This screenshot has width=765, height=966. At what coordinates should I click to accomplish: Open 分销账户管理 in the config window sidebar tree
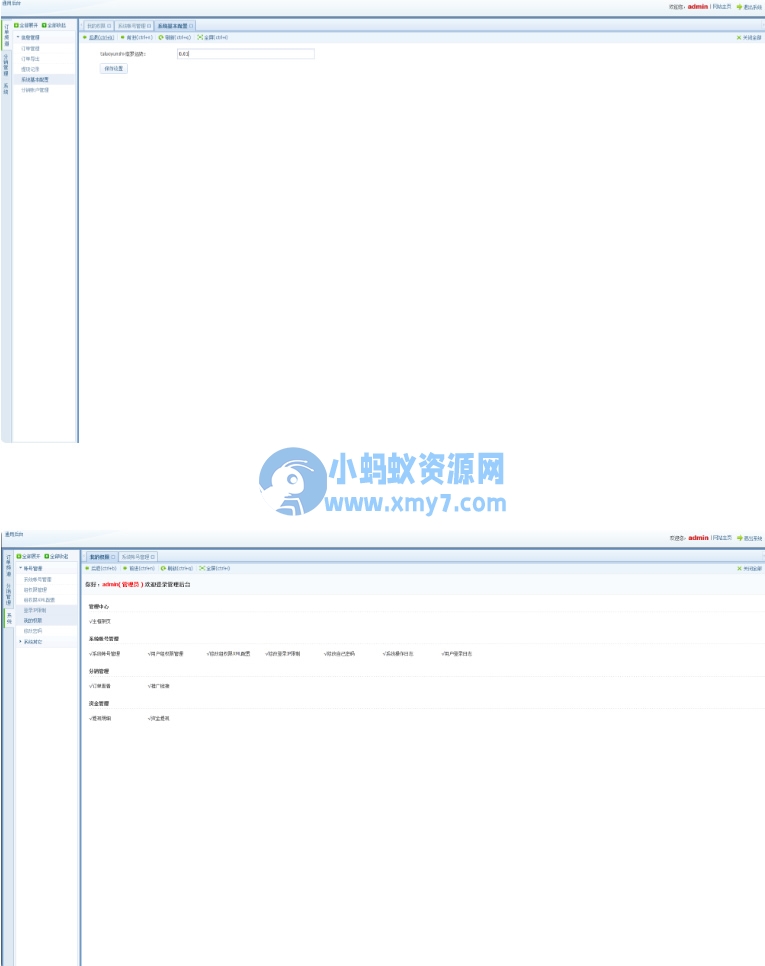(35, 90)
